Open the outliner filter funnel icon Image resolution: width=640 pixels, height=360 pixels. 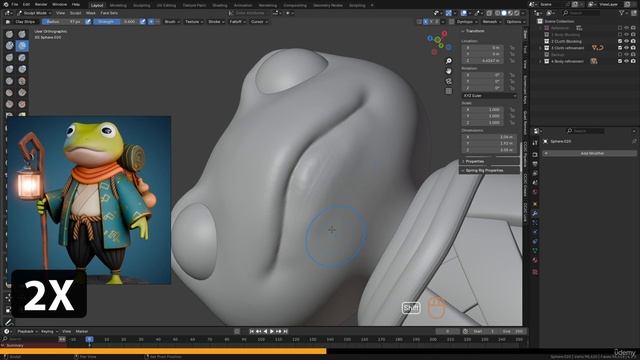622,13
